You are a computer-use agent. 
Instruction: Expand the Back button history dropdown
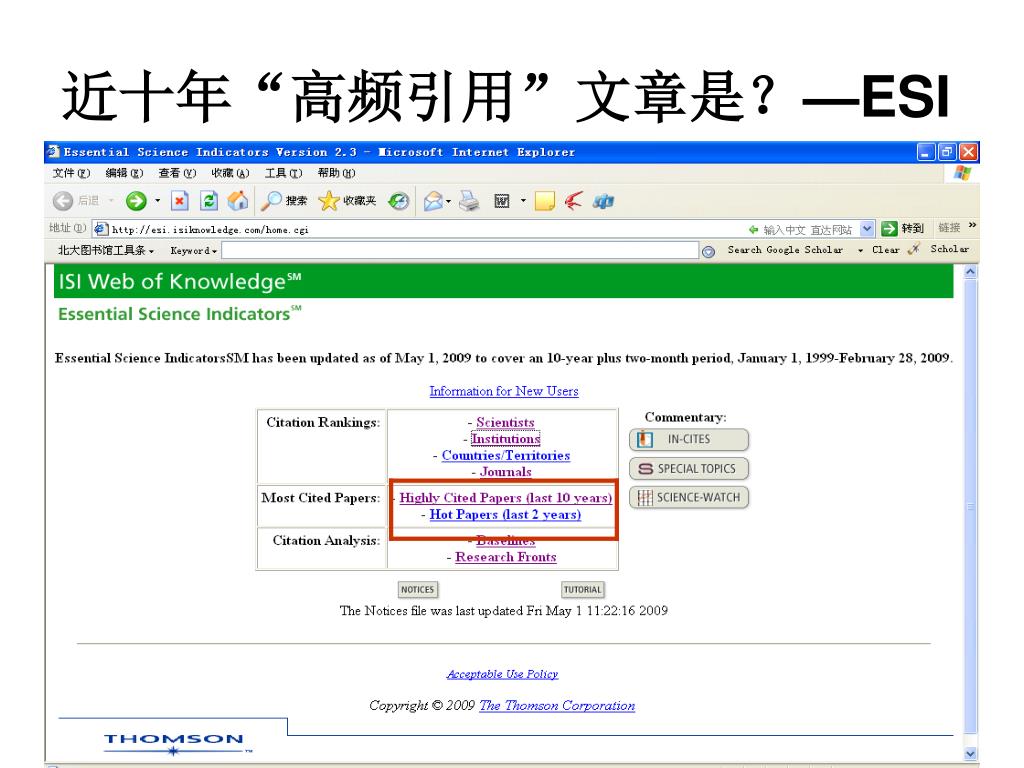pos(111,200)
